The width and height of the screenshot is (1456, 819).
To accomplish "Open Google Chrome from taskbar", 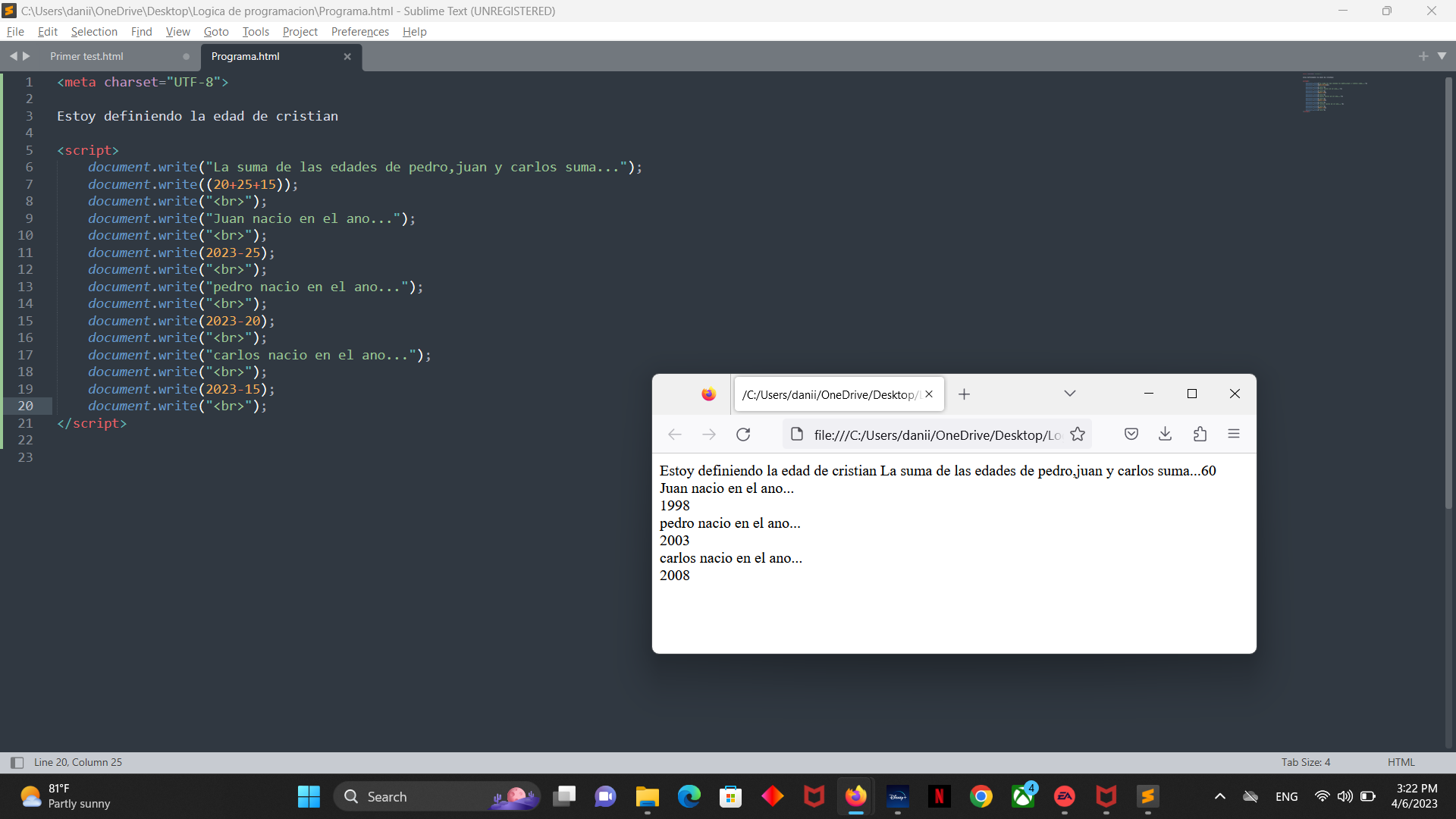I will [981, 797].
